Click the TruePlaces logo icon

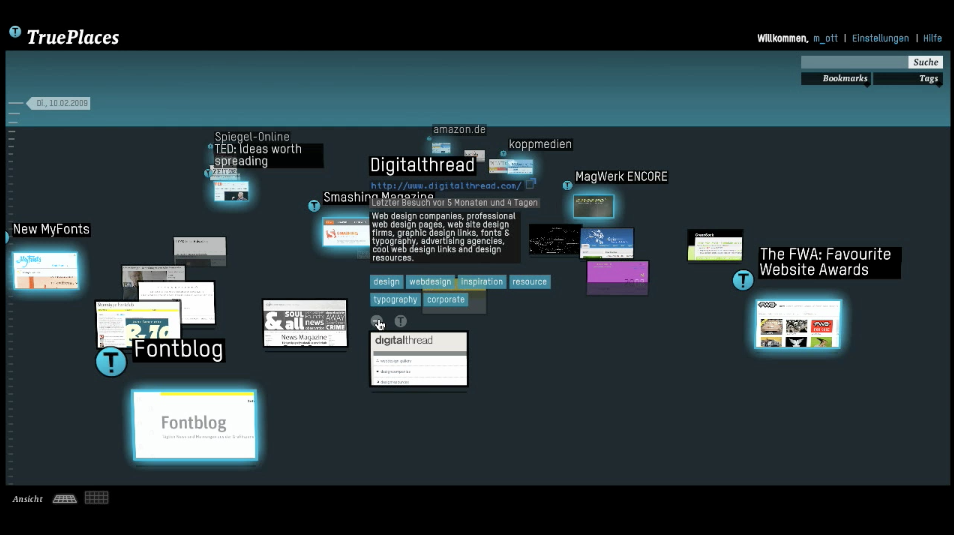point(15,32)
